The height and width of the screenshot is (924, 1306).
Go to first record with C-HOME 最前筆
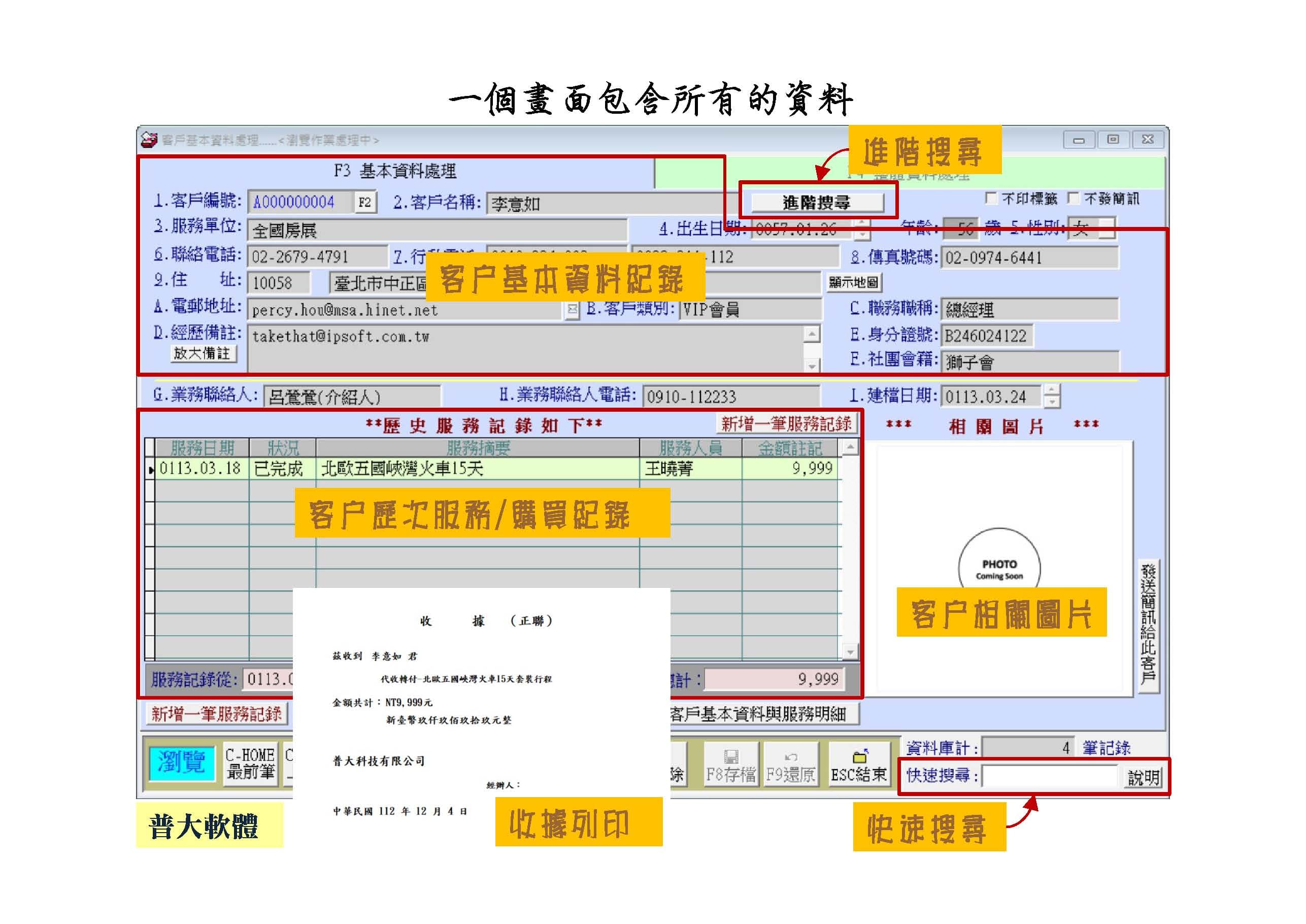click(250, 763)
